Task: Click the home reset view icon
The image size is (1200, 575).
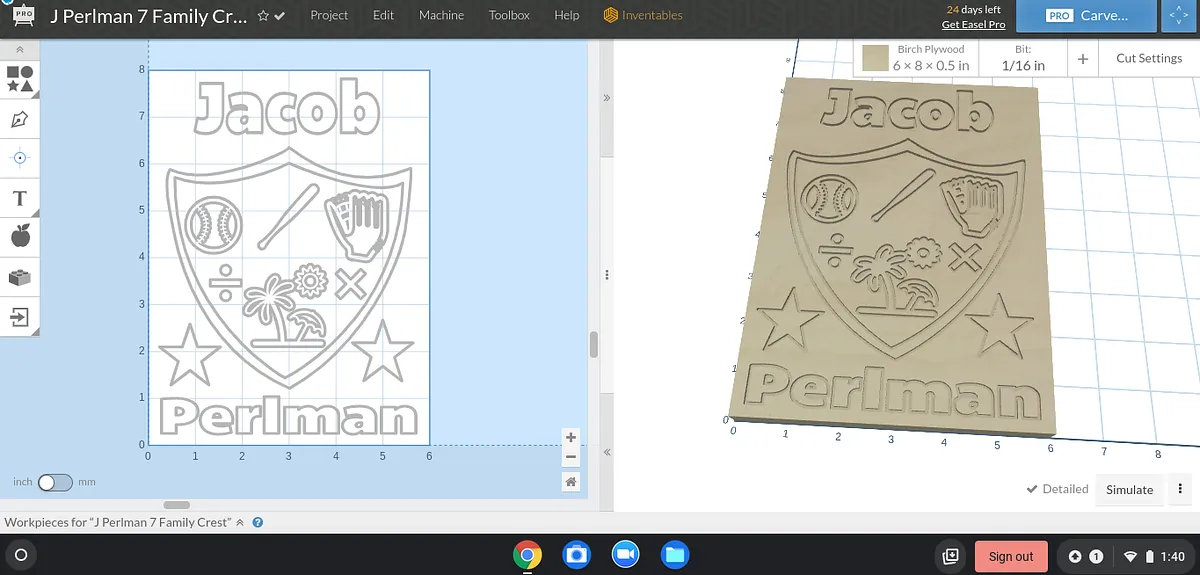Action: coord(570,482)
